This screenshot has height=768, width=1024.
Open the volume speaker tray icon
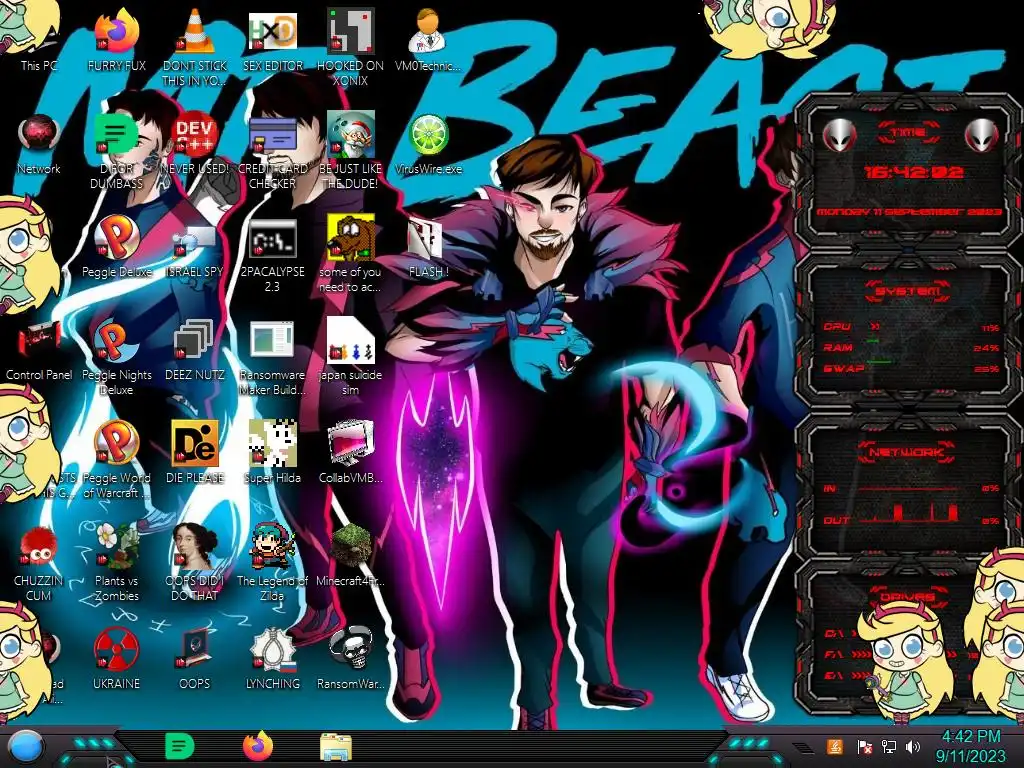pyautogui.click(x=913, y=747)
